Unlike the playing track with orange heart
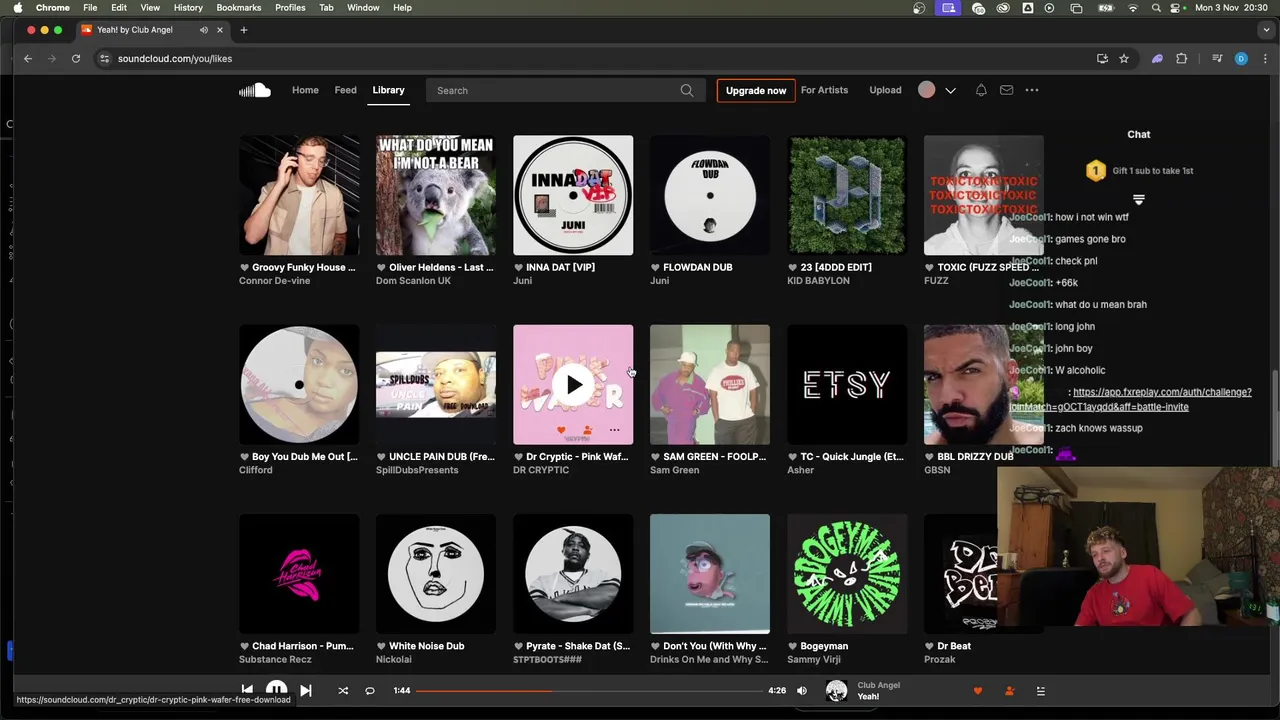Viewport: 1280px width, 720px height. [978, 690]
